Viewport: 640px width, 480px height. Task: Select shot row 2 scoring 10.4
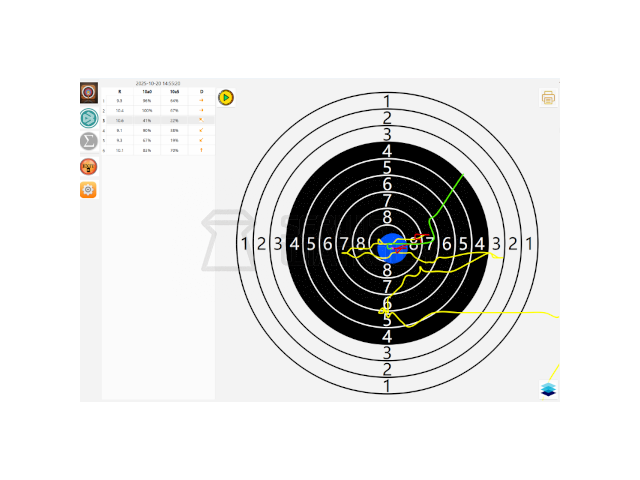click(158, 111)
